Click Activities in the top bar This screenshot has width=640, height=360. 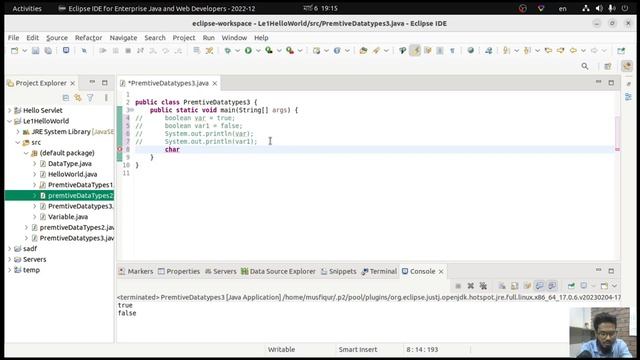(27, 9)
